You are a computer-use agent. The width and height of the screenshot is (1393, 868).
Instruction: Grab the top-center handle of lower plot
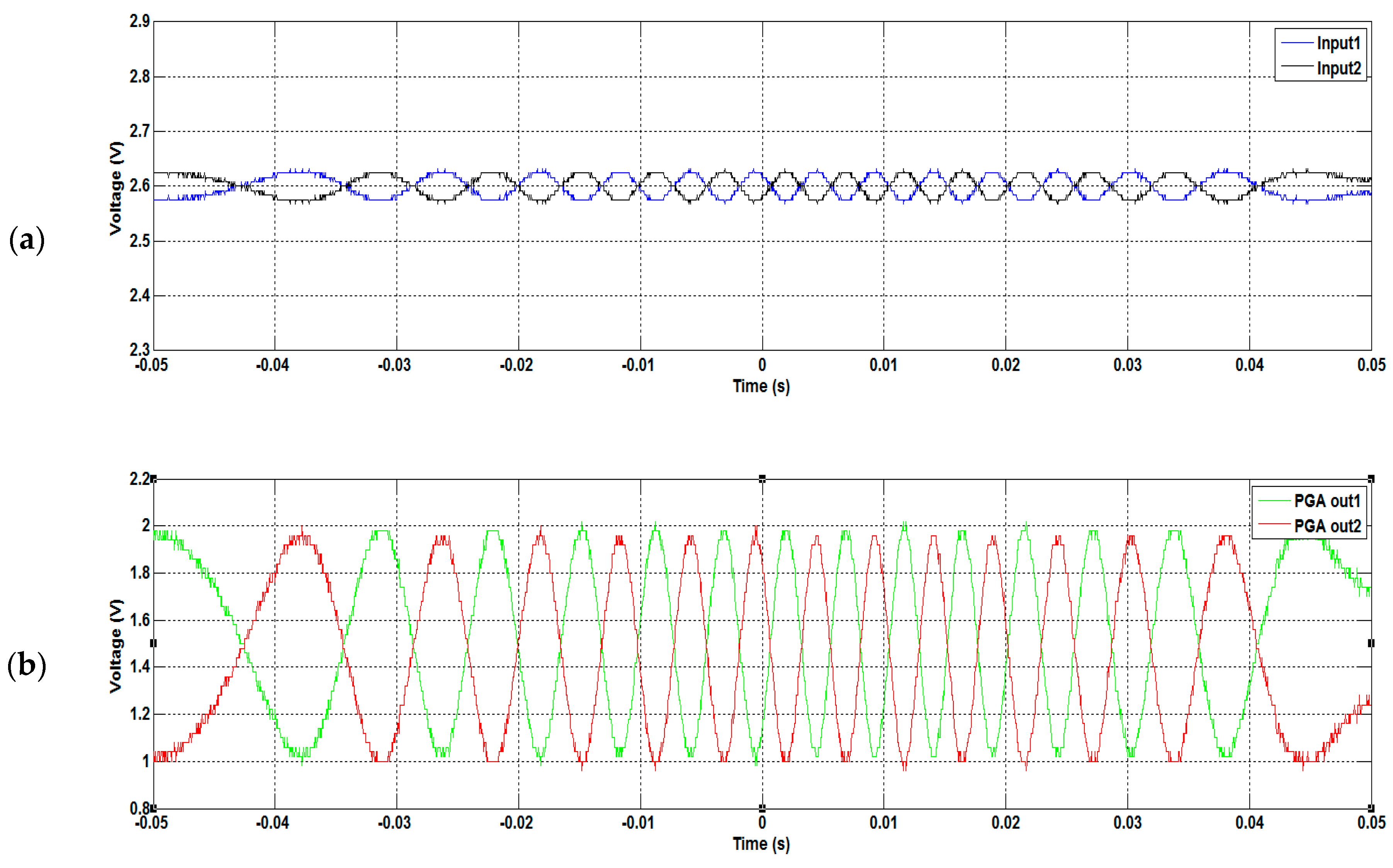tap(762, 478)
